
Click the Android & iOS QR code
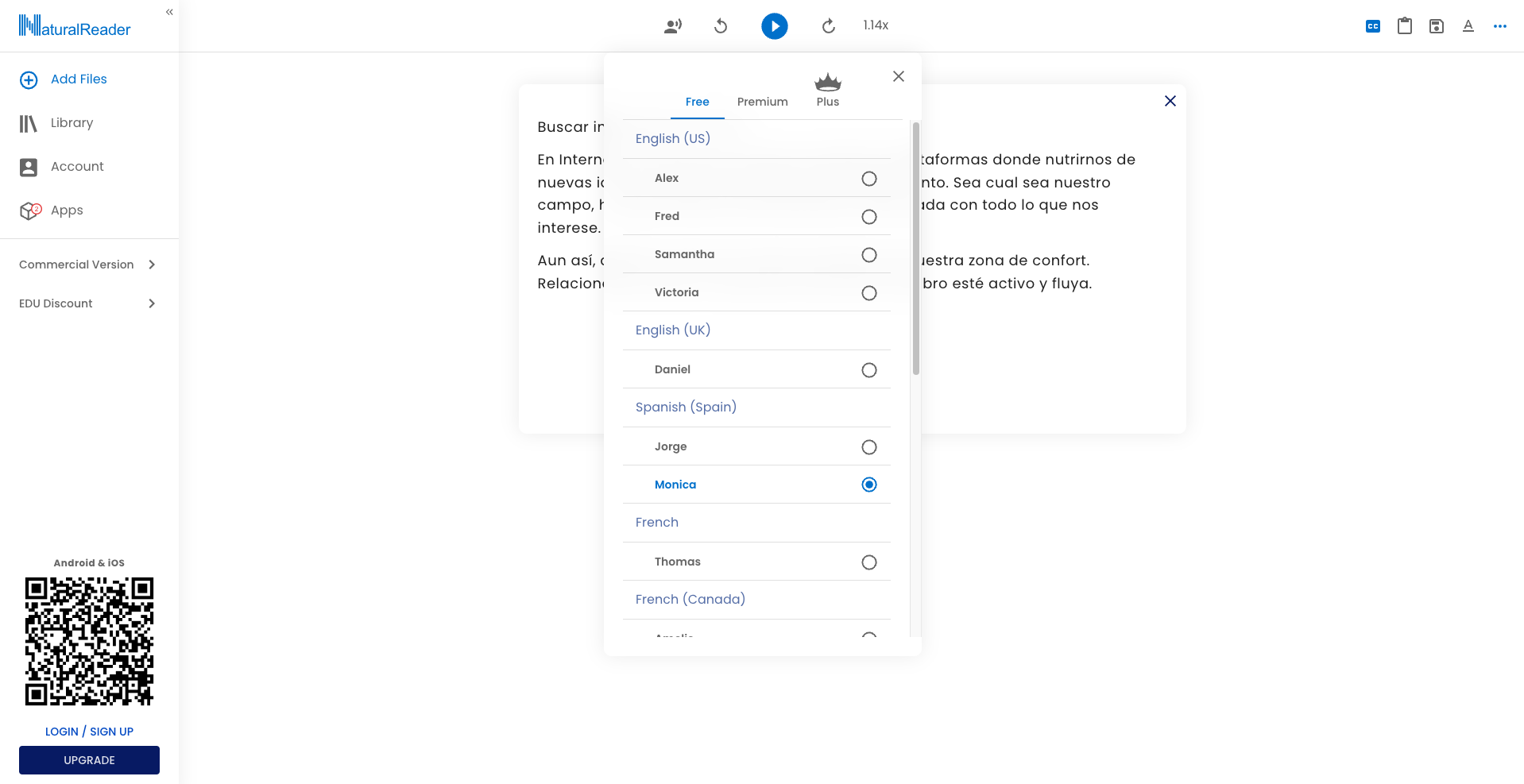coord(89,642)
